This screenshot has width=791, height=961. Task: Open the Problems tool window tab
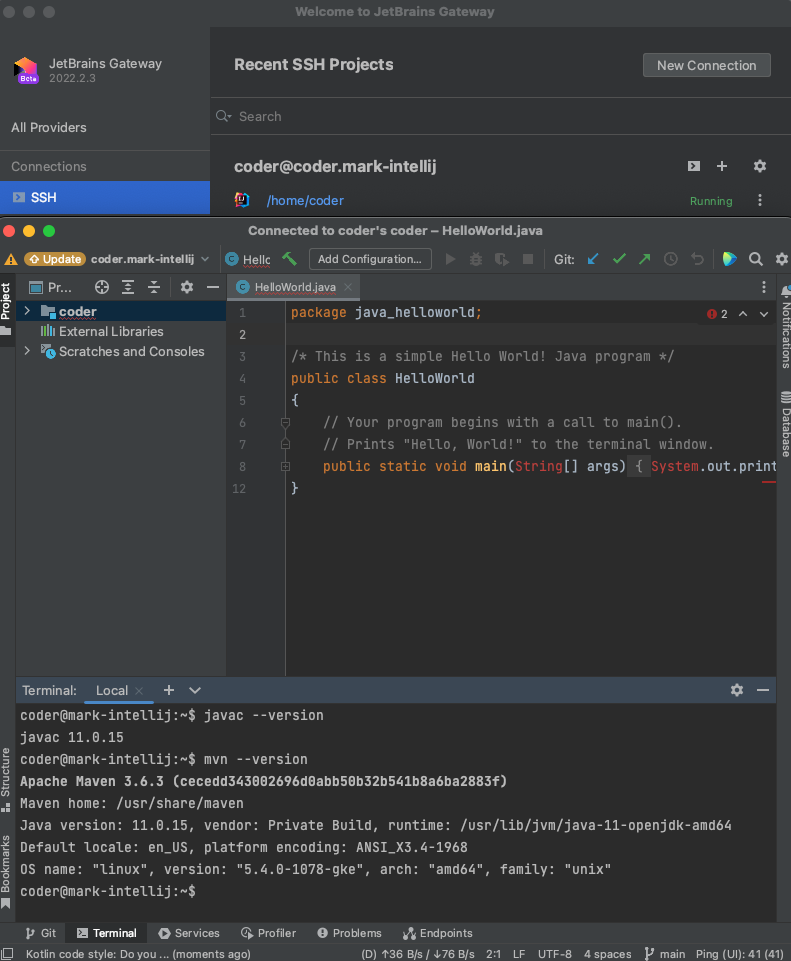click(349, 933)
